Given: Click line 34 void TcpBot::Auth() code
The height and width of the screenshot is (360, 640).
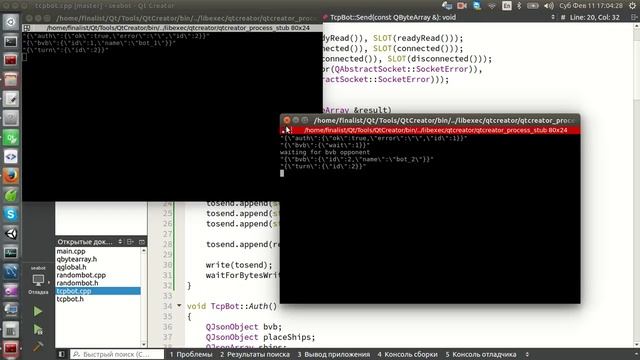Looking at the screenshot, I should click(232, 306).
